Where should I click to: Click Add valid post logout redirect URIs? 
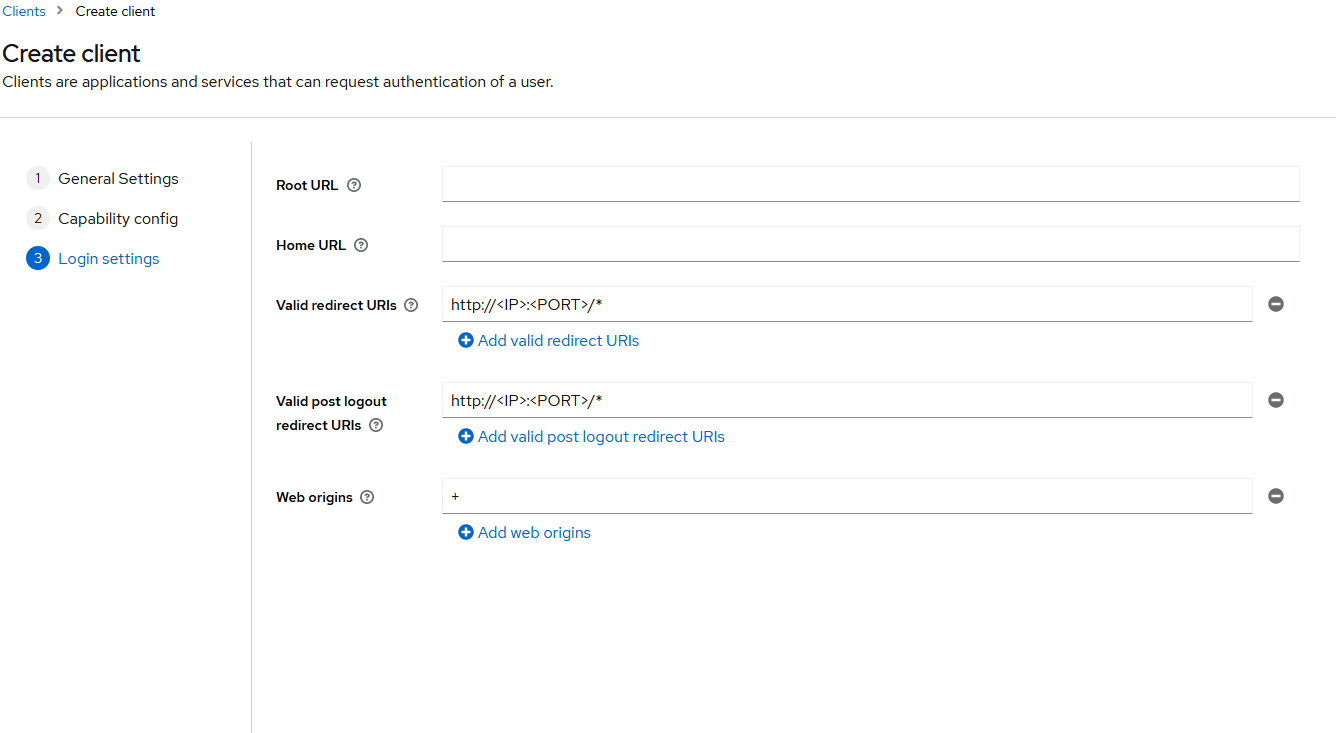(x=591, y=436)
